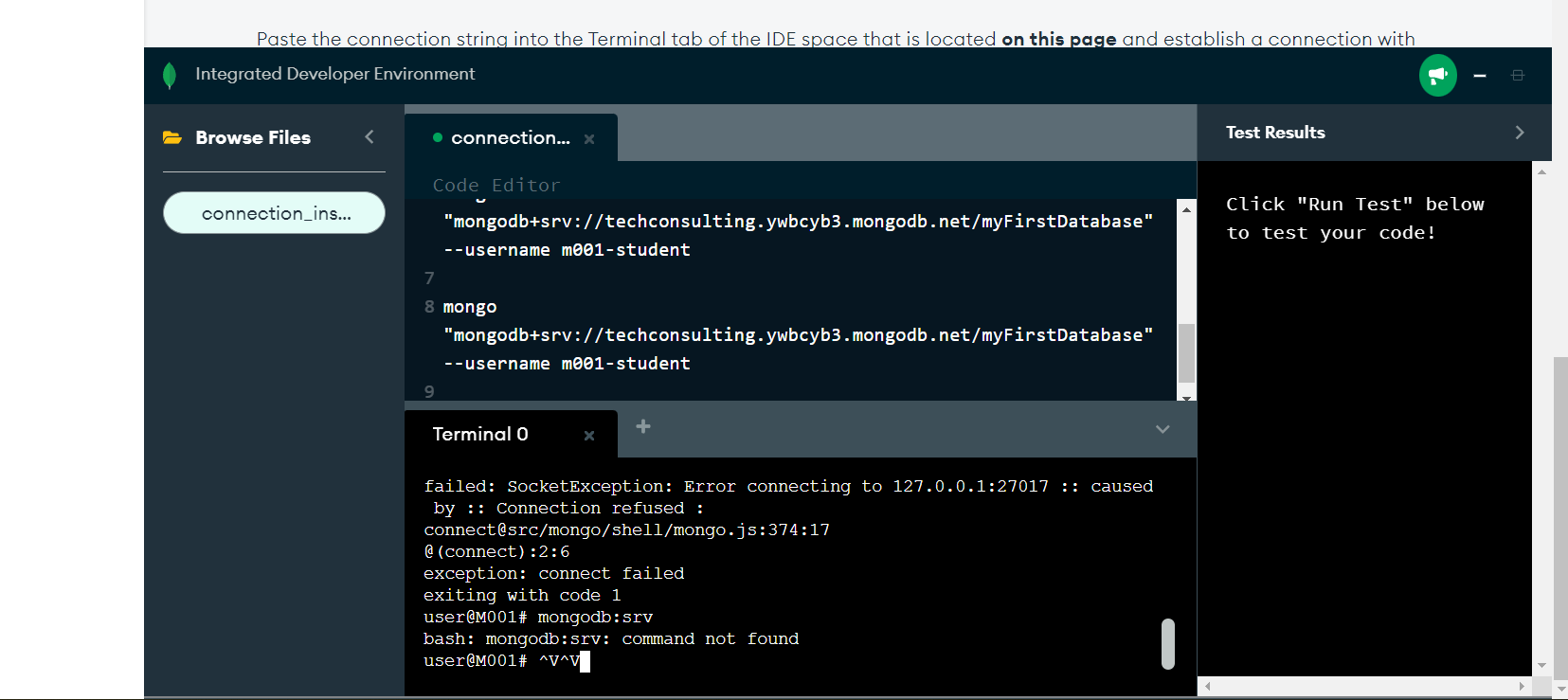Expand the Test Results panel chevron
The width and height of the screenshot is (1568, 700).
[x=1520, y=132]
